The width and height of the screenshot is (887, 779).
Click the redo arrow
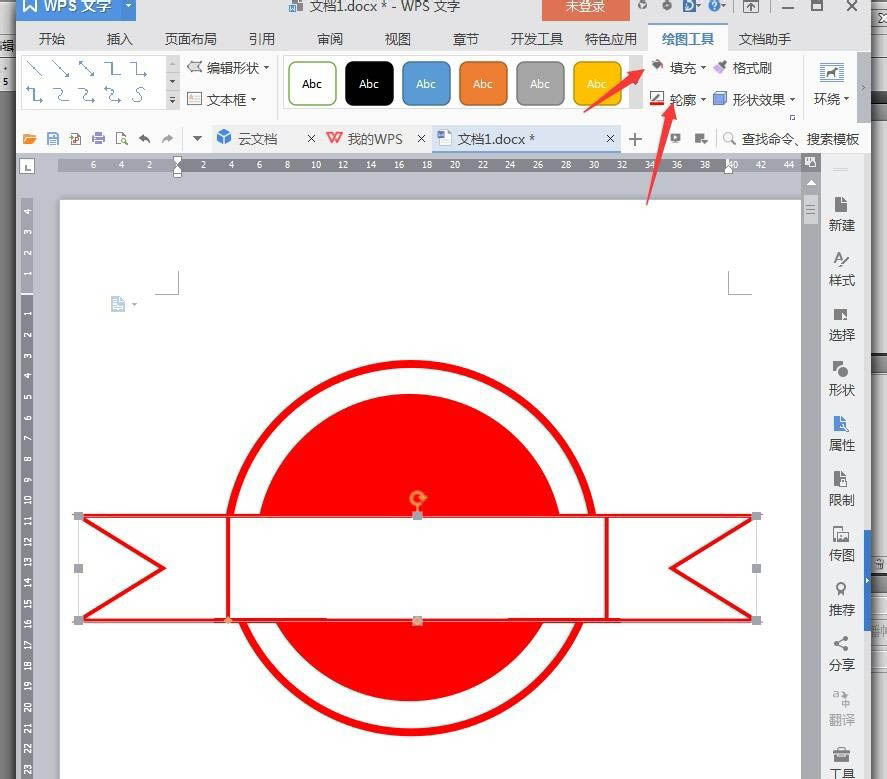click(167, 139)
